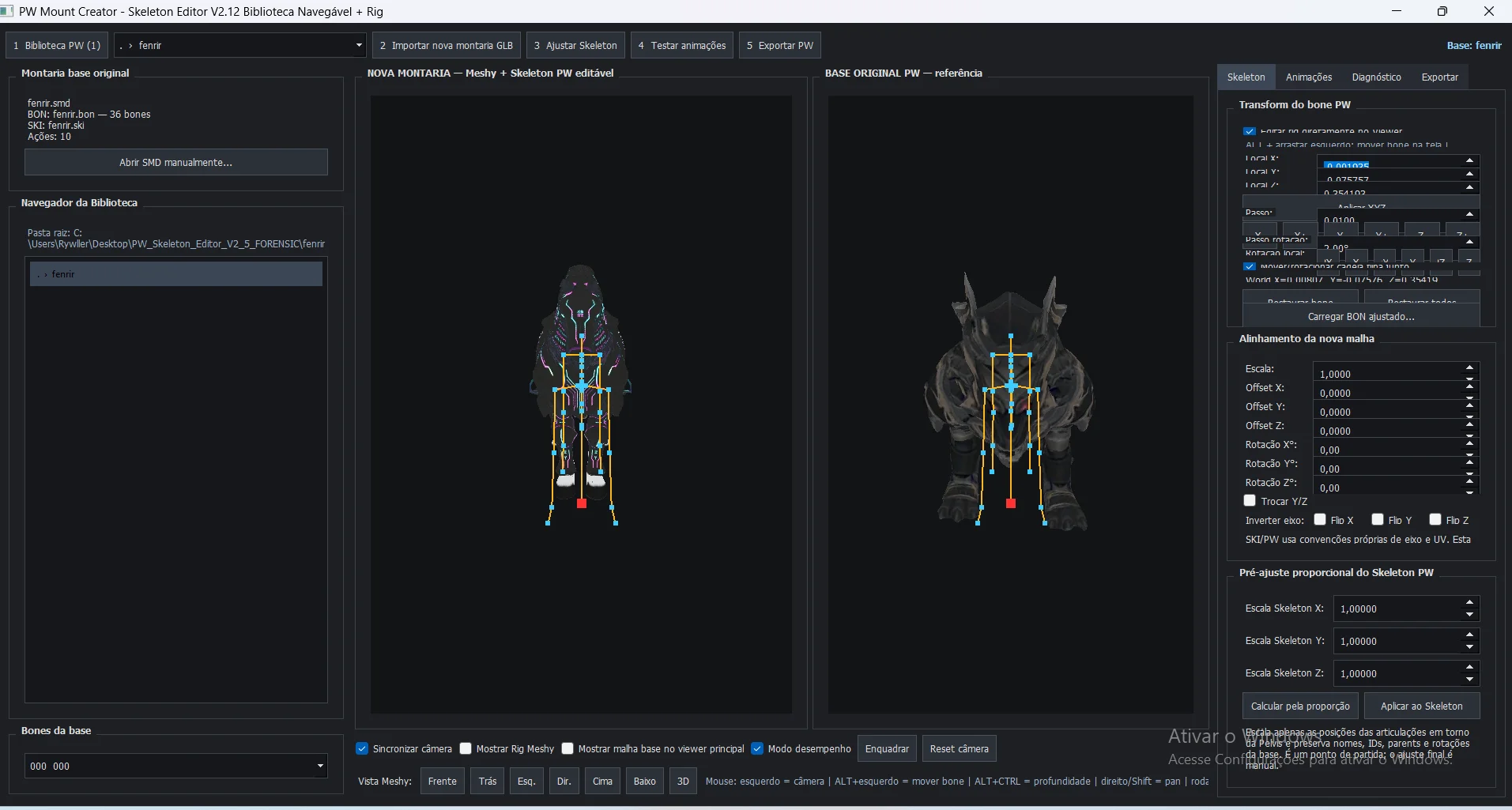Click the red root bone marker on reference model
1512x810 pixels.
1011,503
